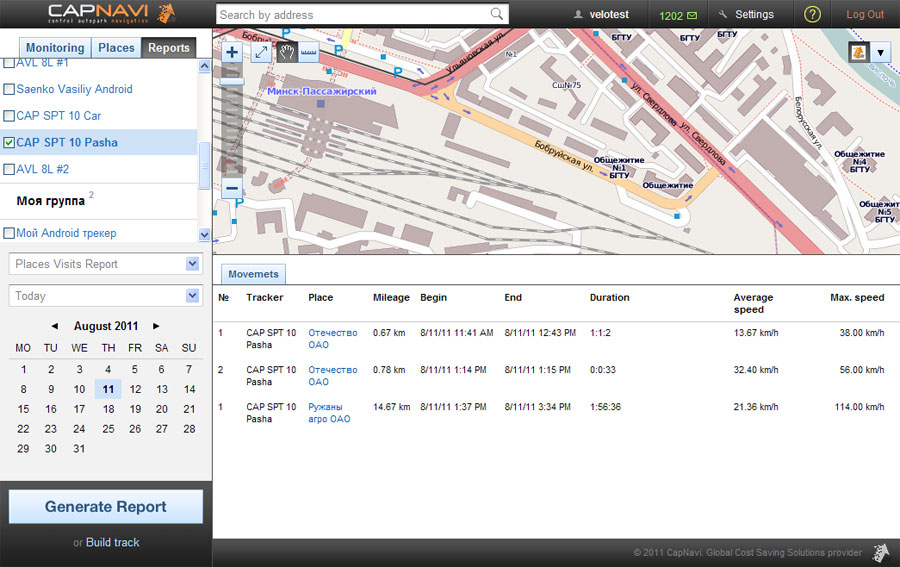Click tracker list scrollbar up arrow
Screen dimensions: 900x567
click(x=204, y=66)
